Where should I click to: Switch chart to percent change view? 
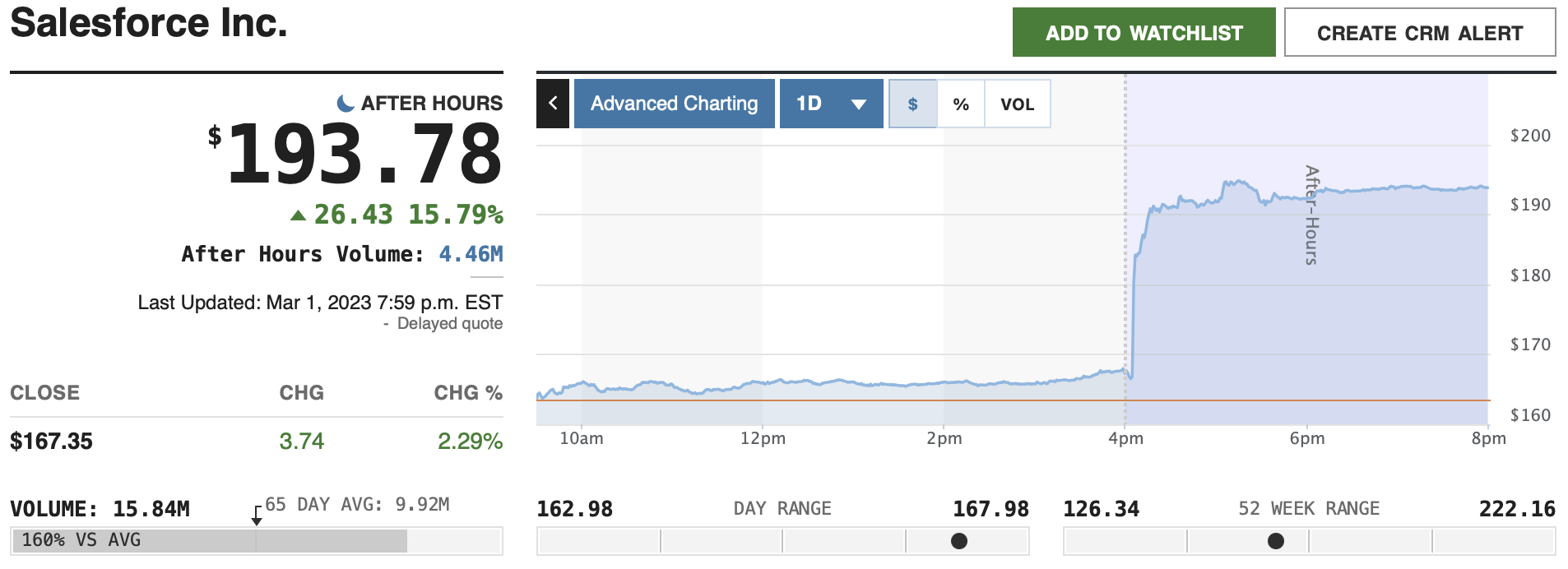960,104
